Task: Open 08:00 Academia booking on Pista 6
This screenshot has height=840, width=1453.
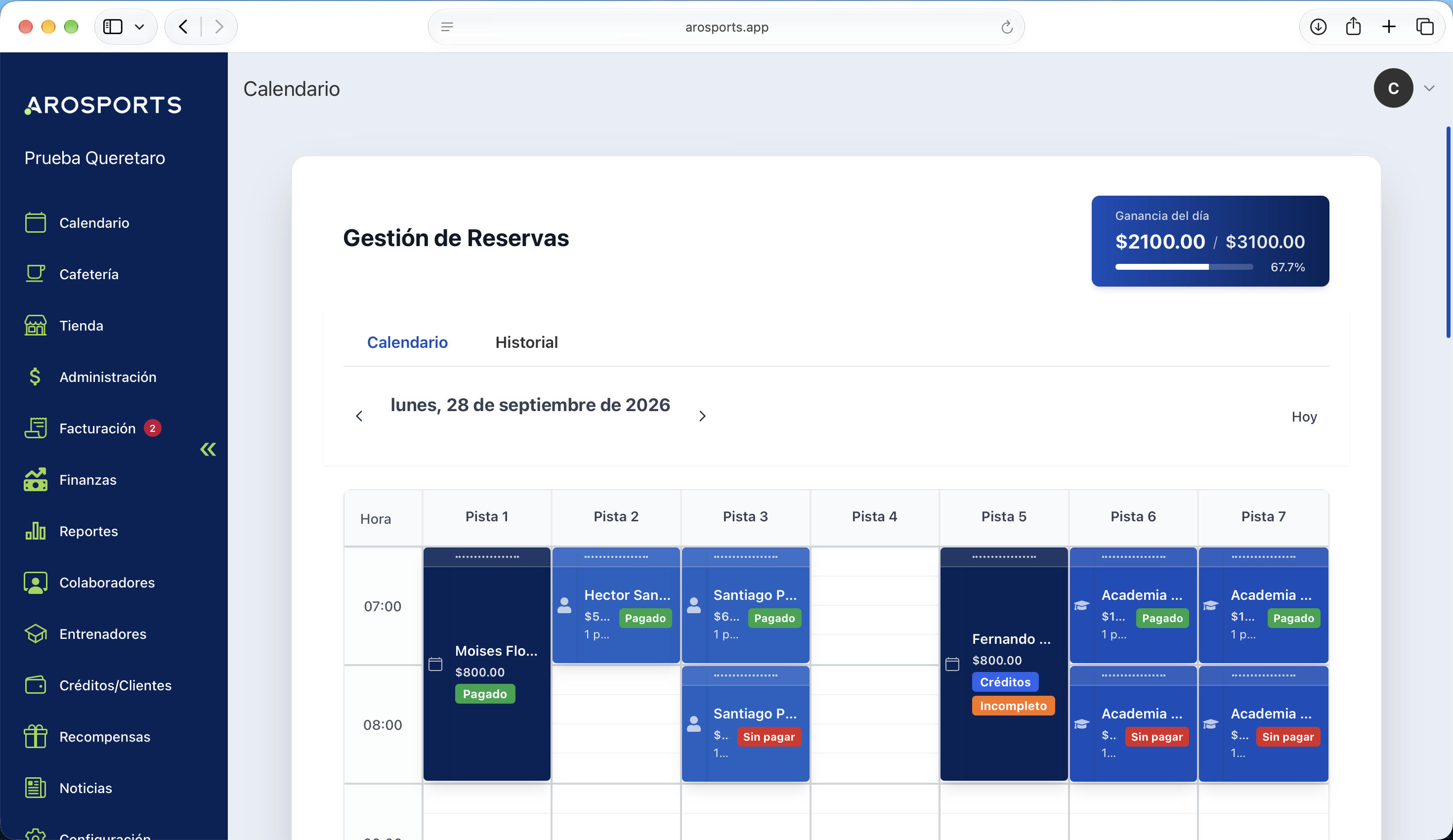Action: tap(1132, 724)
